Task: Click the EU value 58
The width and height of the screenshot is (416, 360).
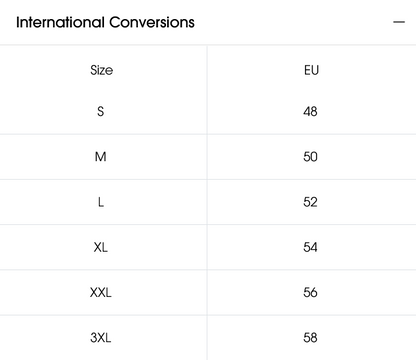Action: coord(310,338)
